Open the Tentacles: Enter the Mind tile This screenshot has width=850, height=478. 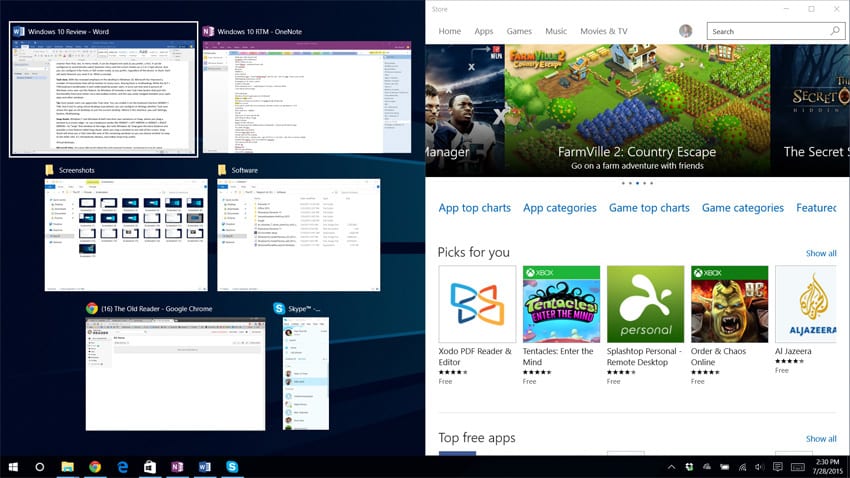(561, 325)
